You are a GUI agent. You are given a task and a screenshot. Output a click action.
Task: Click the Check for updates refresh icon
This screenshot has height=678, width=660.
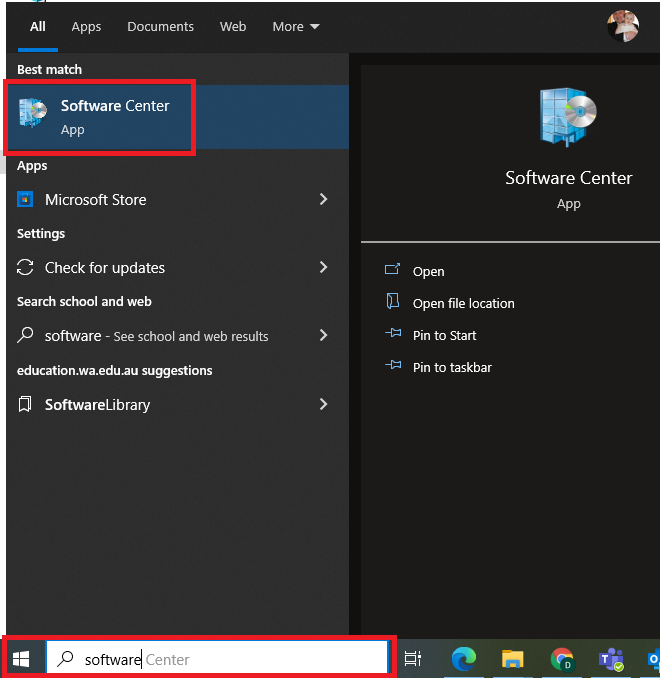(x=25, y=267)
